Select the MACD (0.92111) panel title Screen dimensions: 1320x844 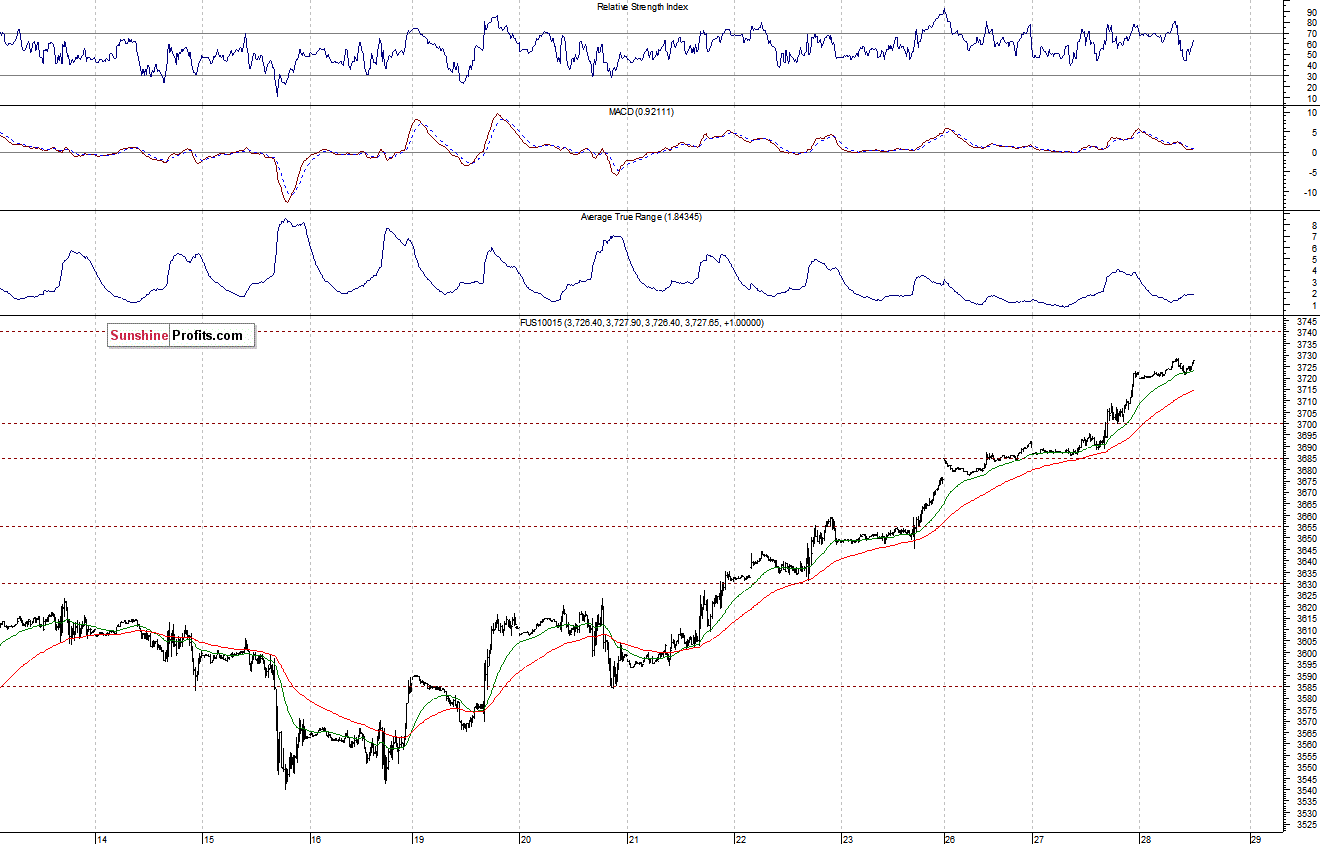[641, 111]
